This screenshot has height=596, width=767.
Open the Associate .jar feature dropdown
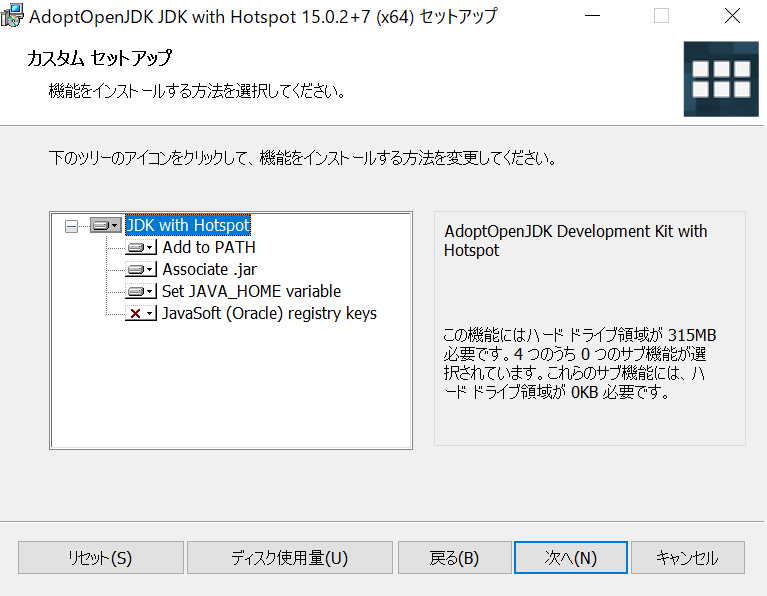(141, 270)
